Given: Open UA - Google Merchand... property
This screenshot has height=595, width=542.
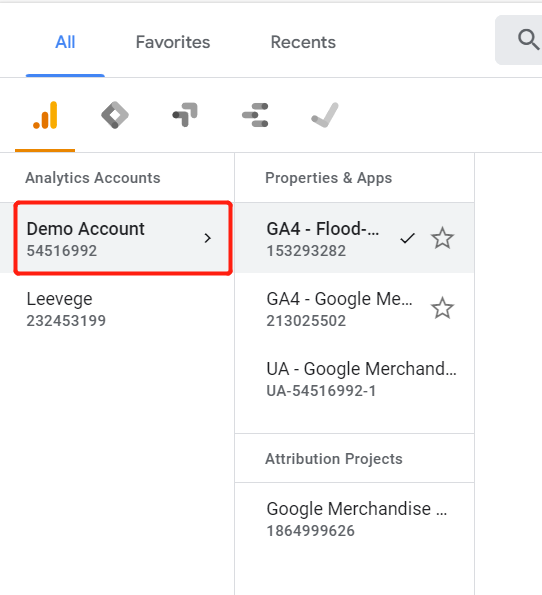Looking at the screenshot, I should point(354,378).
